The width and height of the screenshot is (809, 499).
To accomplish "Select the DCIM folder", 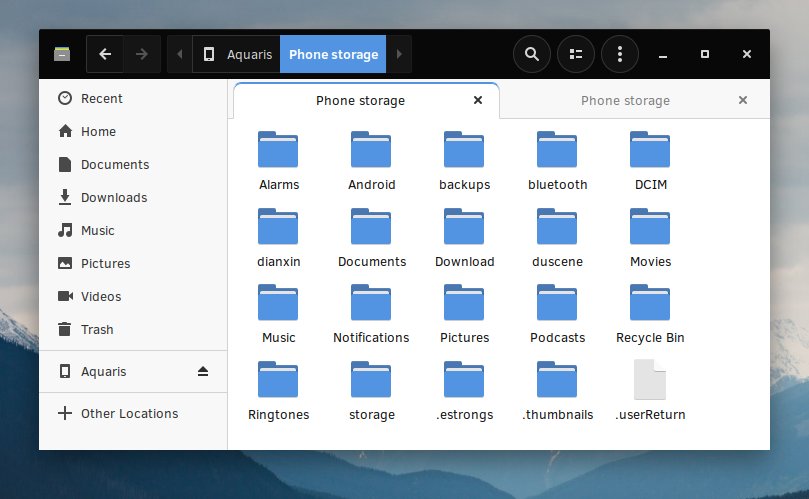I will pos(650,160).
